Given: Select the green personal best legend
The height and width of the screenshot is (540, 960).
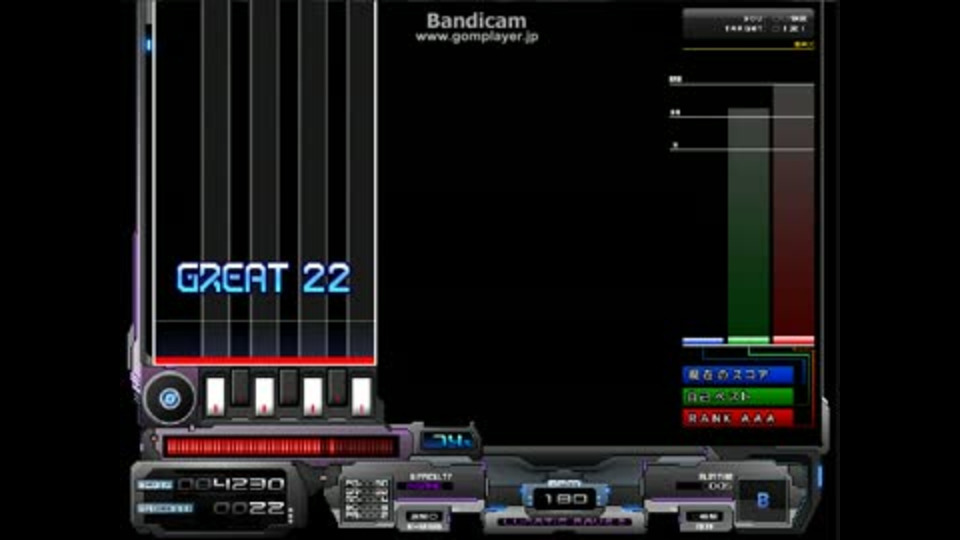Looking at the screenshot, I should [738, 397].
